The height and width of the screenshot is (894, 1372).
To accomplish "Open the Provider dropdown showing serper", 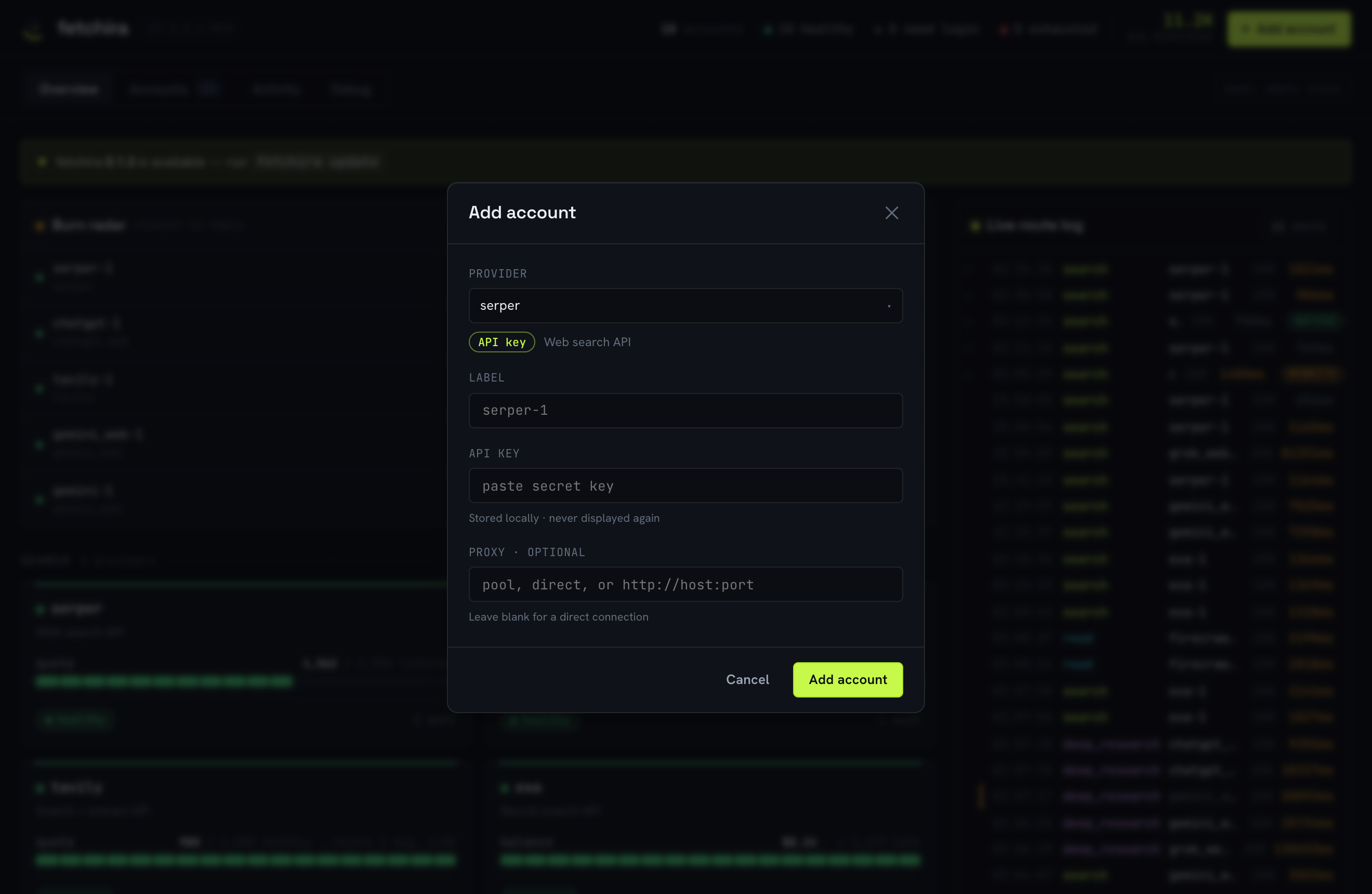I will pyautogui.click(x=685, y=306).
